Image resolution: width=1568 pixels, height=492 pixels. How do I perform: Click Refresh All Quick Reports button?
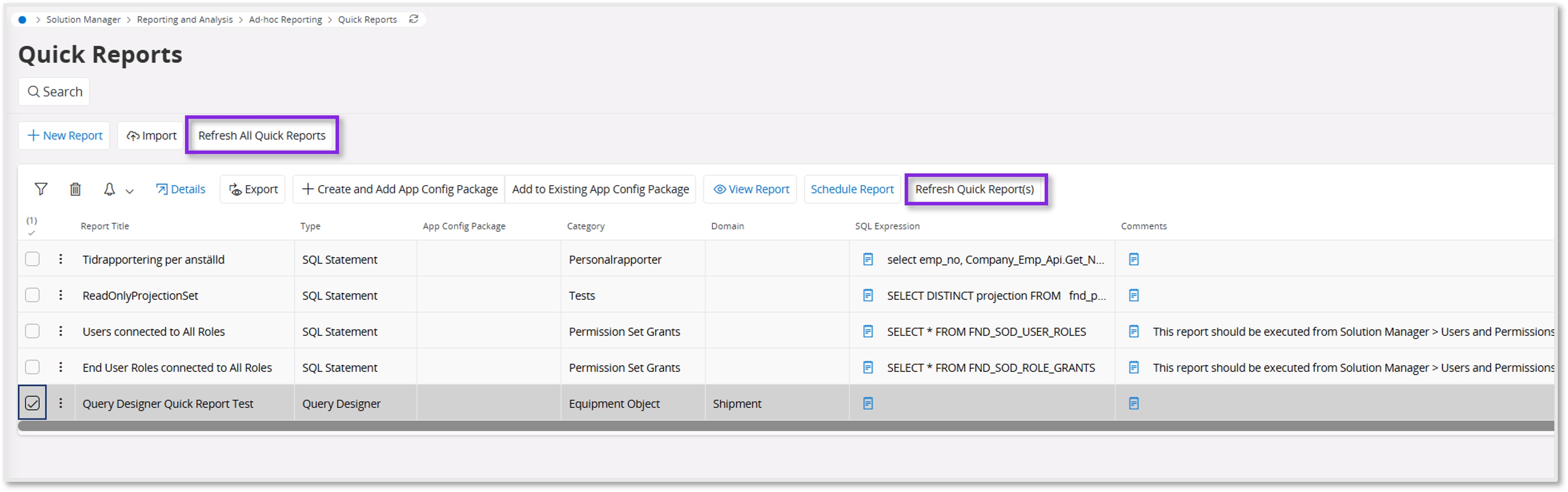coord(262,135)
